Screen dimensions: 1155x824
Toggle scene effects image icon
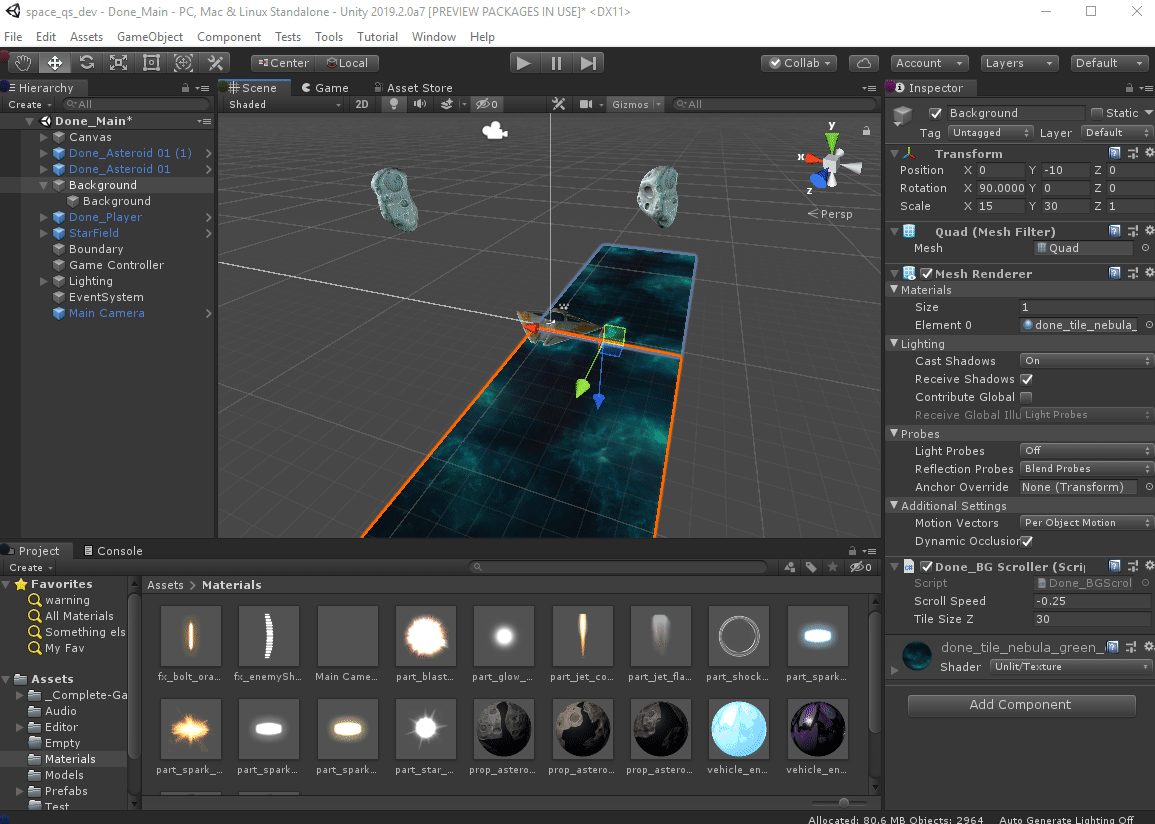coord(446,105)
